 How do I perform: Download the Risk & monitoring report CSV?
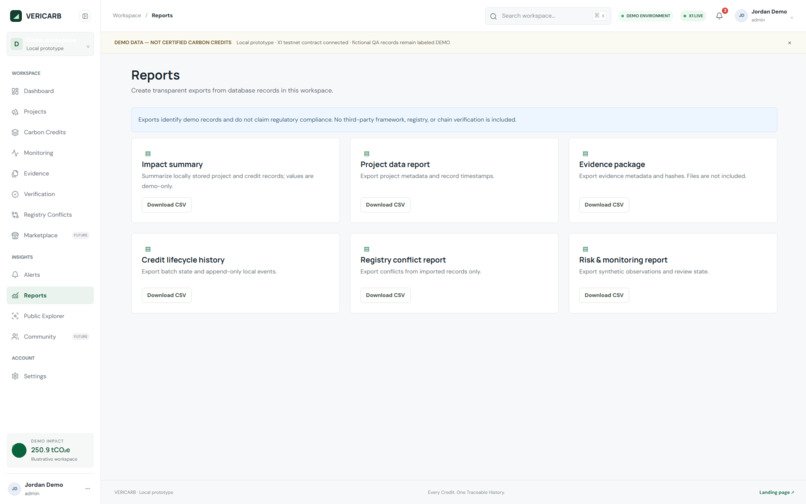pyautogui.click(x=604, y=295)
